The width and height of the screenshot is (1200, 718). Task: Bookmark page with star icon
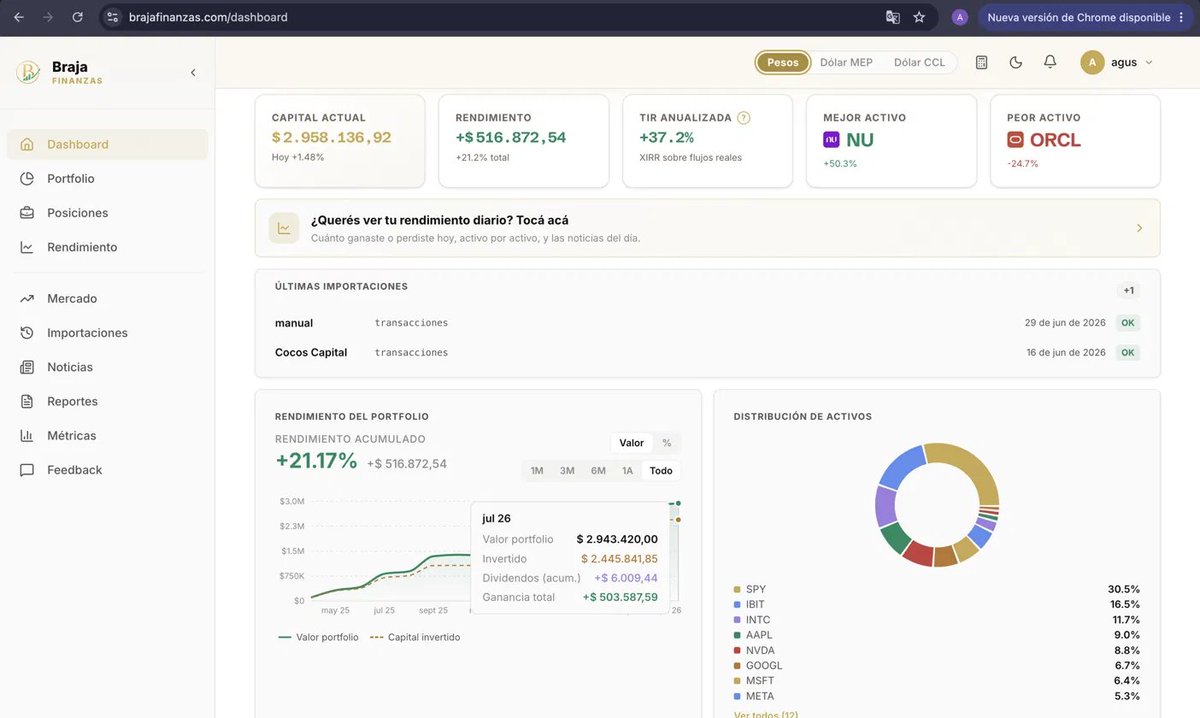pos(919,17)
